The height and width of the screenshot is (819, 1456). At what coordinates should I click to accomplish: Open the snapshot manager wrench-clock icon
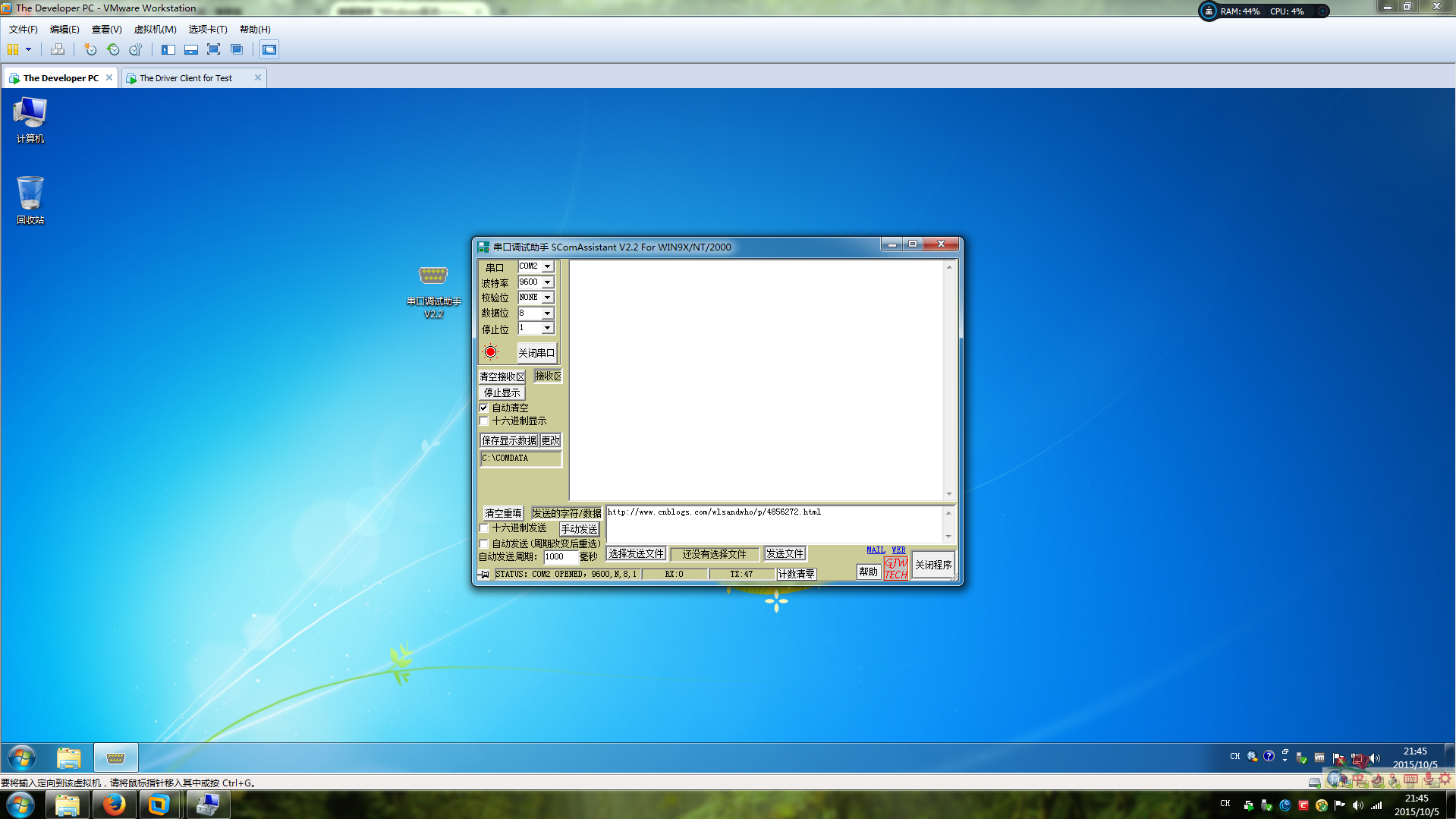pyautogui.click(x=136, y=49)
